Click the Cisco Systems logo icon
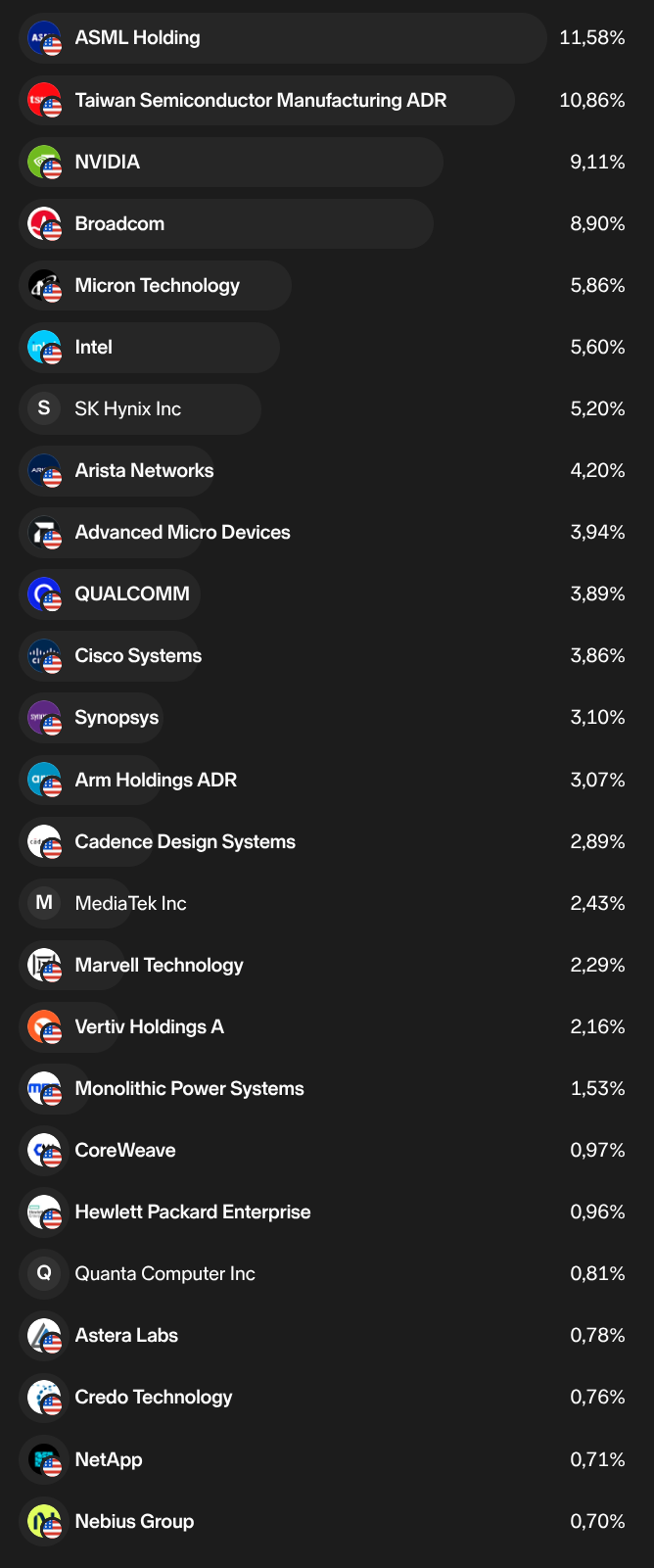Viewport: 654px width, 1568px height. pos(44,656)
